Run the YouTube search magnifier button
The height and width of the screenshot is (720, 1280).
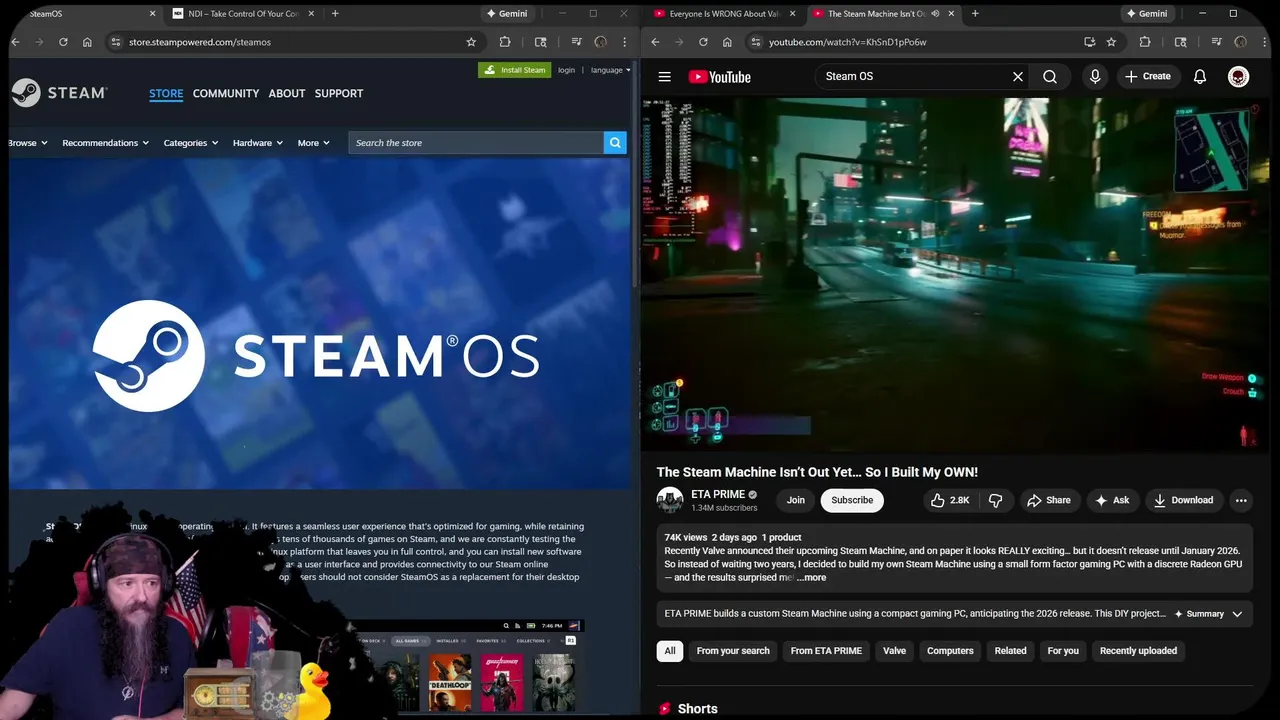(x=1050, y=76)
